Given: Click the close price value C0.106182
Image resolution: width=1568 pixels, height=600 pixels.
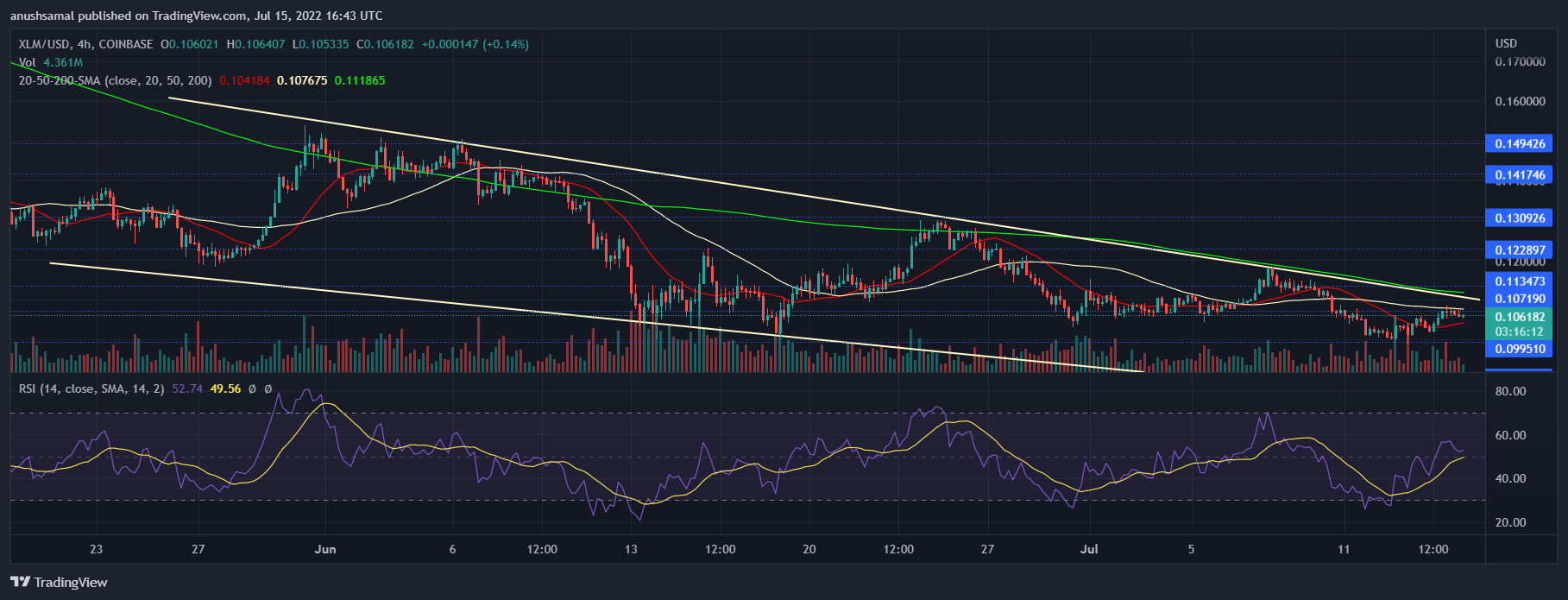Looking at the screenshot, I should [x=386, y=44].
